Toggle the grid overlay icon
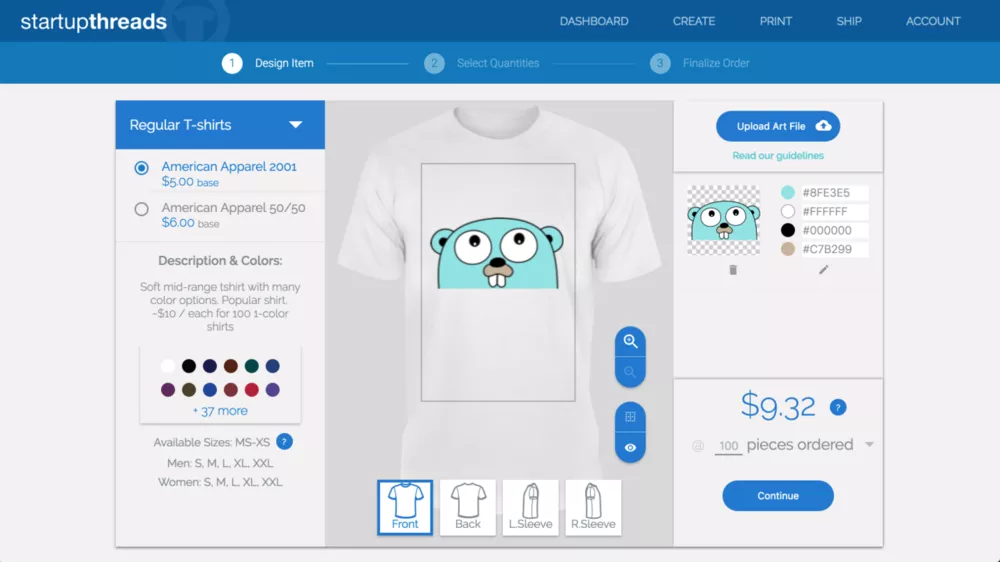 pos(630,417)
